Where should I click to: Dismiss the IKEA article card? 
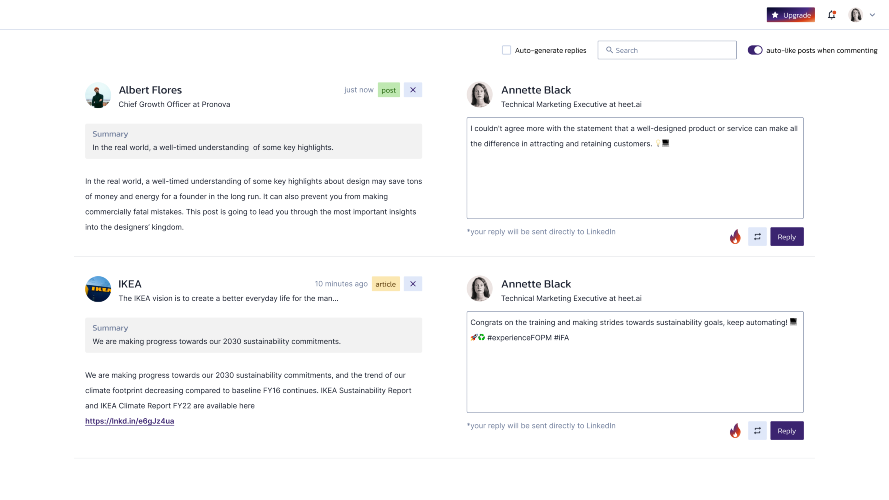coord(413,284)
